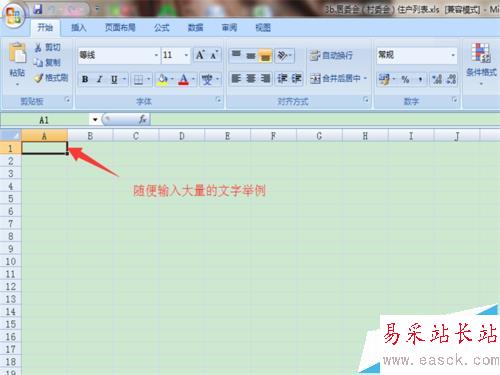The width and height of the screenshot is (500, 375).
Task: Open the clipboard group dialog launcher
Action: tap(68, 99)
